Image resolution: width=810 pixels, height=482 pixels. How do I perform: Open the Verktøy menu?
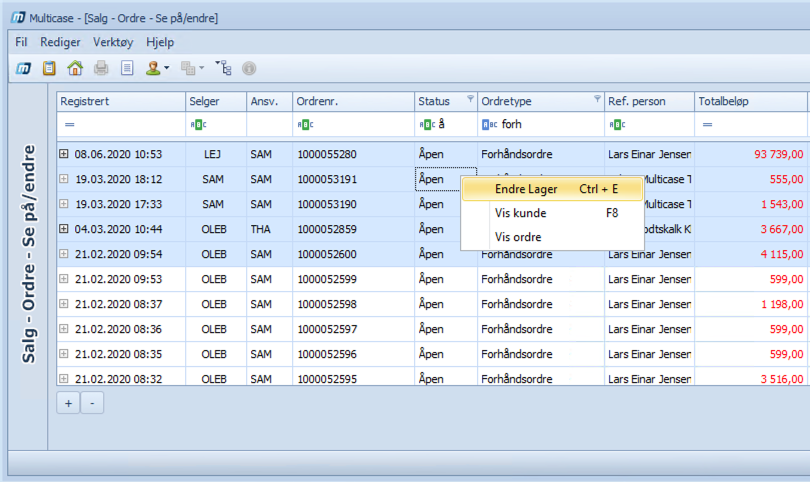pyautogui.click(x=113, y=42)
